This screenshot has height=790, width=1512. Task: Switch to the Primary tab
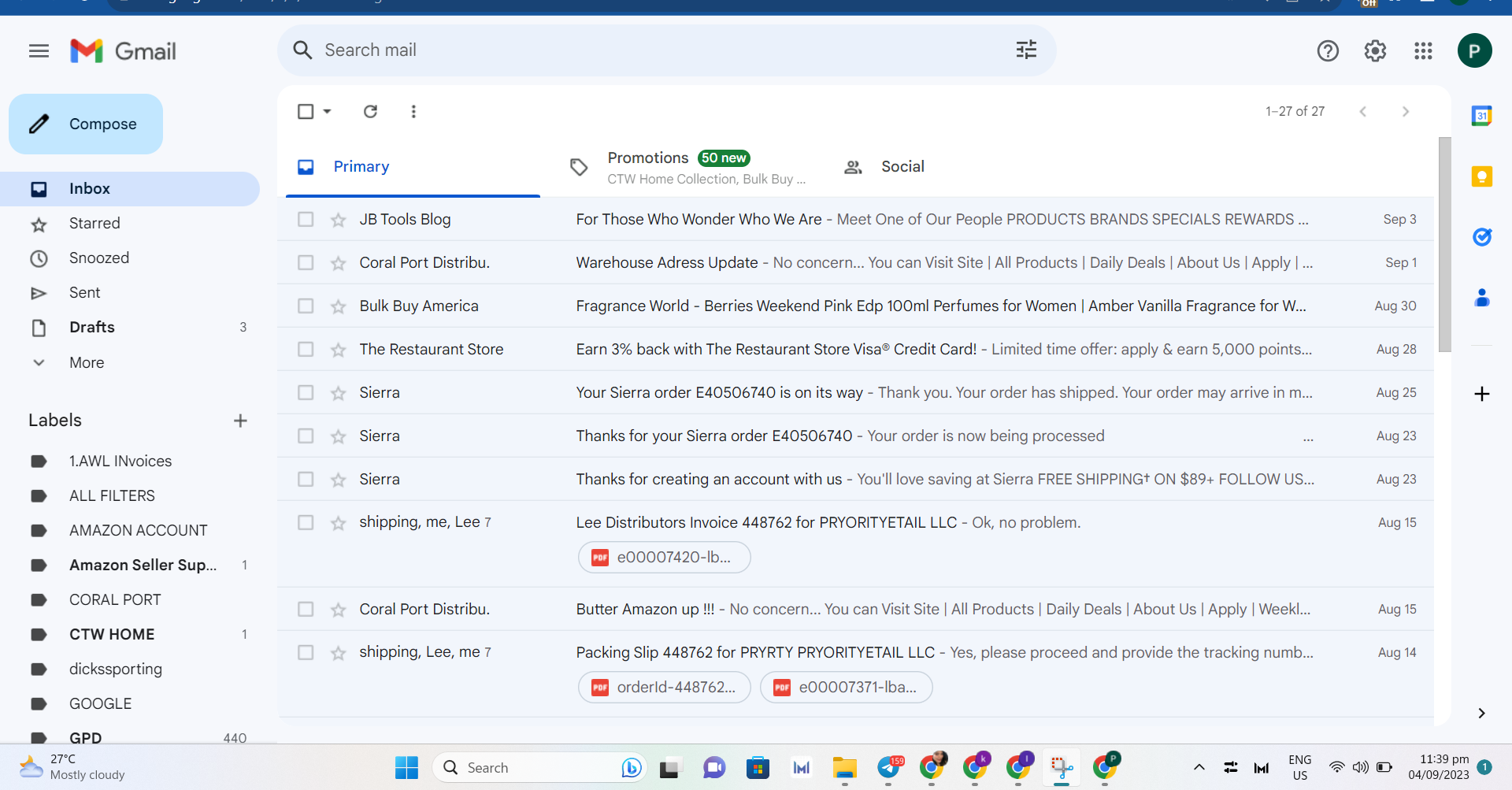[x=413, y=167]
